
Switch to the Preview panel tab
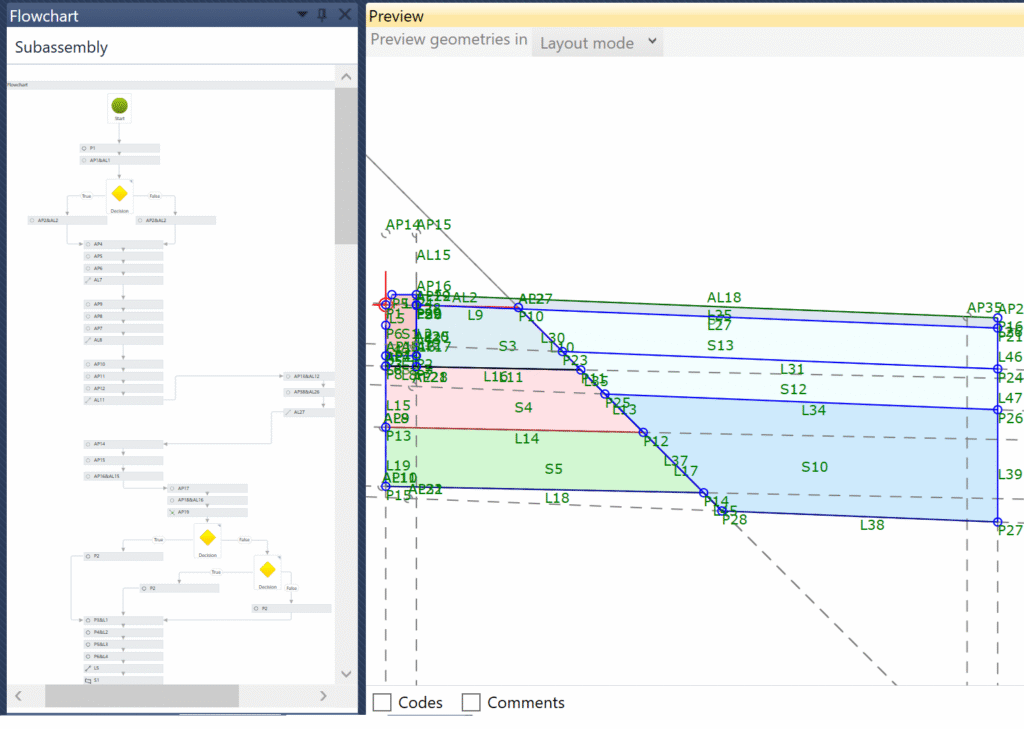pyautogui.click(x=397, y=16)
